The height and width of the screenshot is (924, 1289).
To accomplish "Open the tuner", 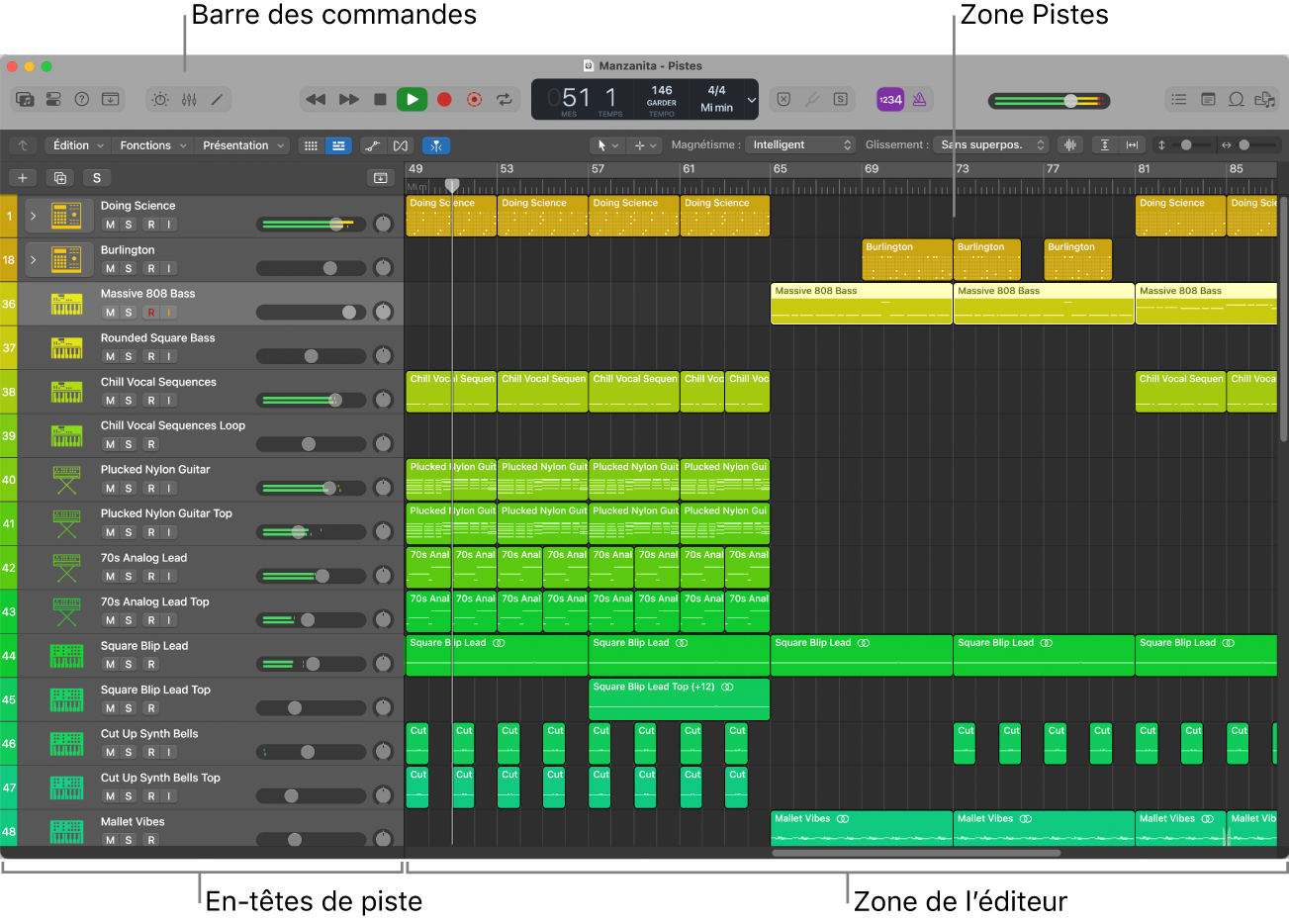I will (811, 99).
